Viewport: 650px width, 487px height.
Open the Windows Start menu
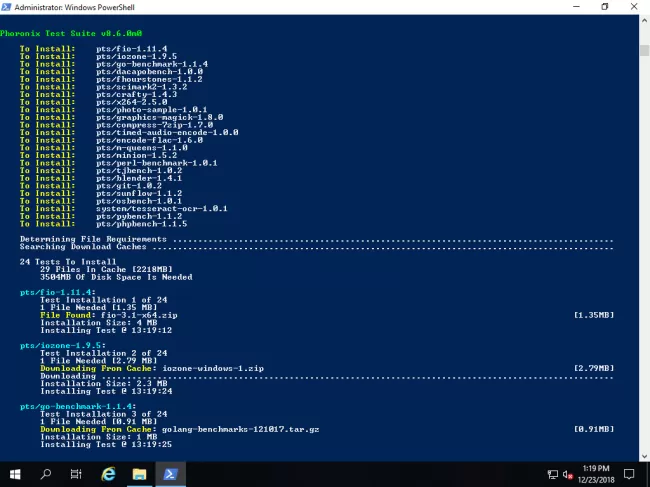[x=15, y=474]
